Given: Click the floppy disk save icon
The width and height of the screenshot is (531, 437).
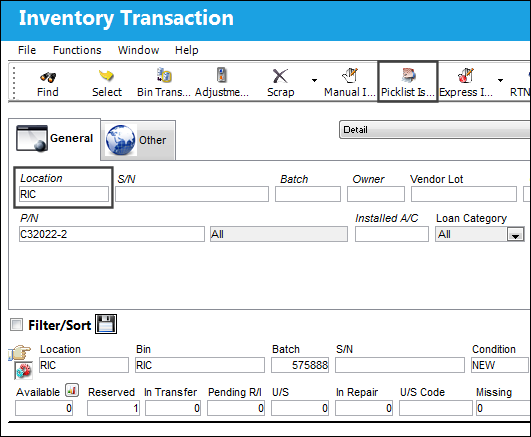Looking at the screenshot, I should point(106,324).
